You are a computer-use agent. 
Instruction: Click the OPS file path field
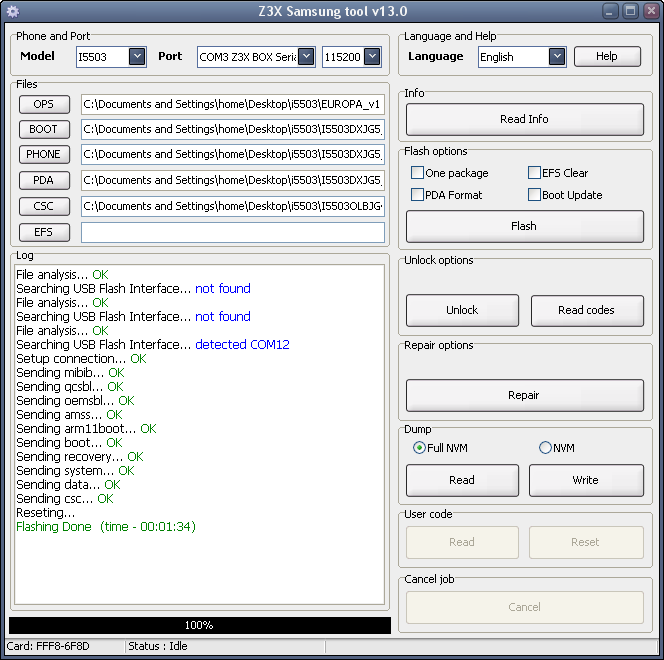point(232,104)
